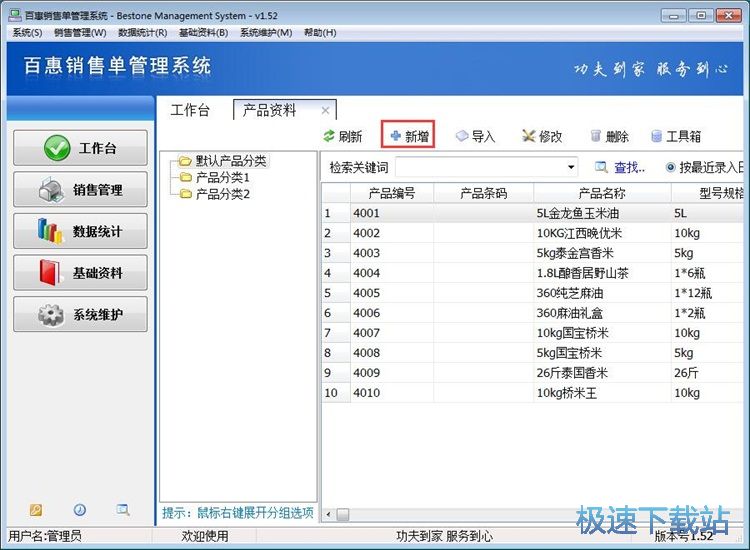Click the 新增 add product button
The image size is (750, 550).
(408, 137)
